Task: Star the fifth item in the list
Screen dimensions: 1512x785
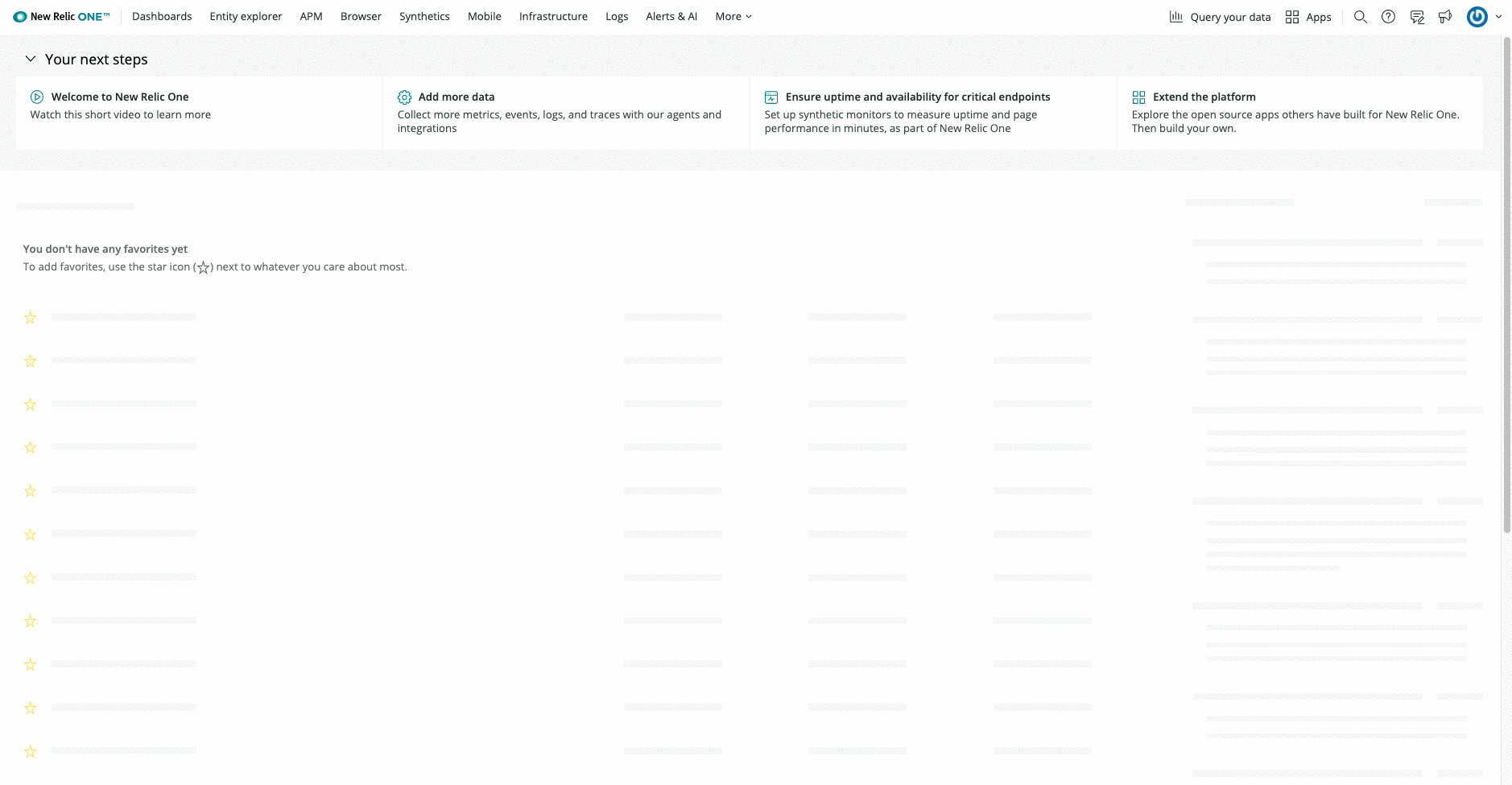Action: [x=30, y=491]
